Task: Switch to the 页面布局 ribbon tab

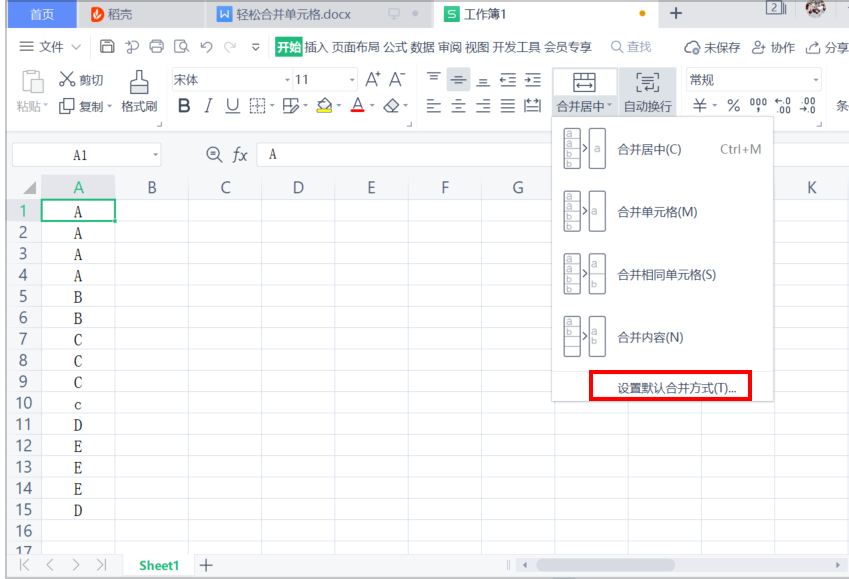Action: pyautogui.click(x=356, y=47)
